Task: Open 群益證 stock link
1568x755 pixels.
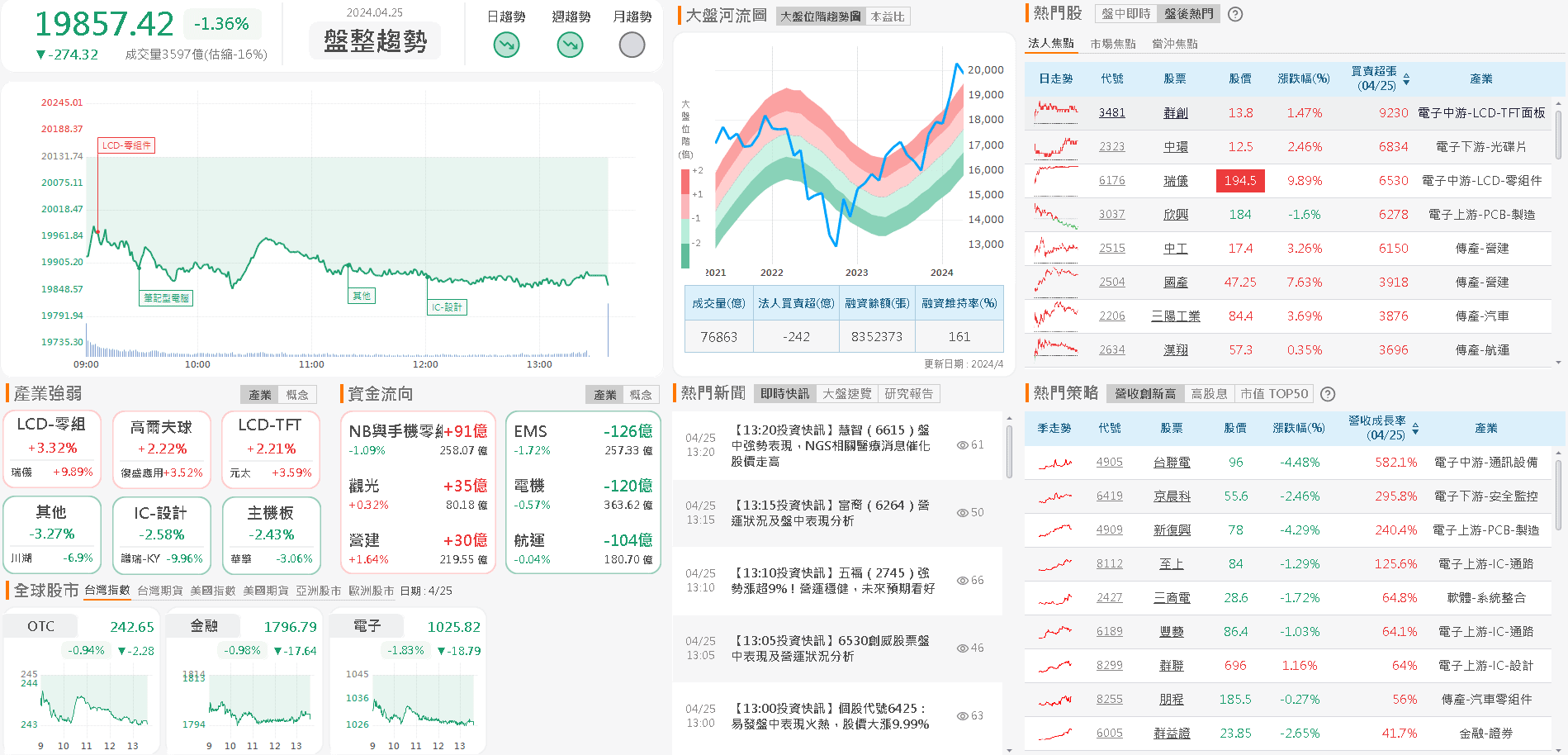Action: (1172, 734)
